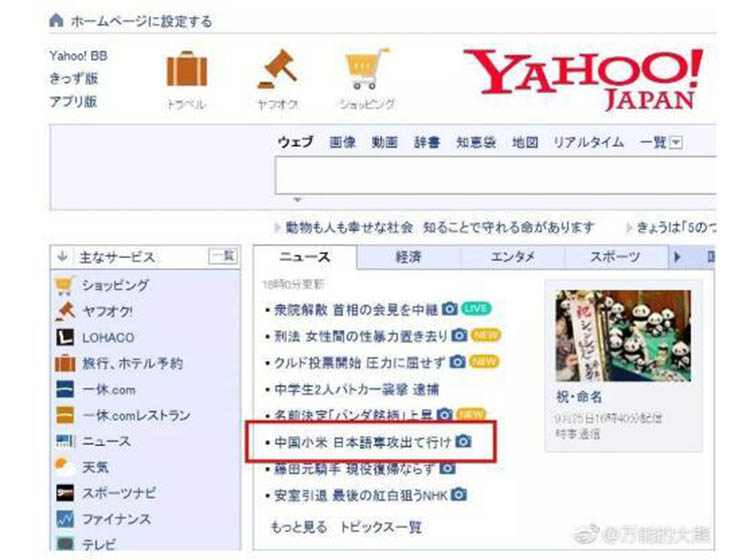This screenshot has height=560, width=750.
Task: Expand the small arrow below search box
Action: [x=298, y=200]
